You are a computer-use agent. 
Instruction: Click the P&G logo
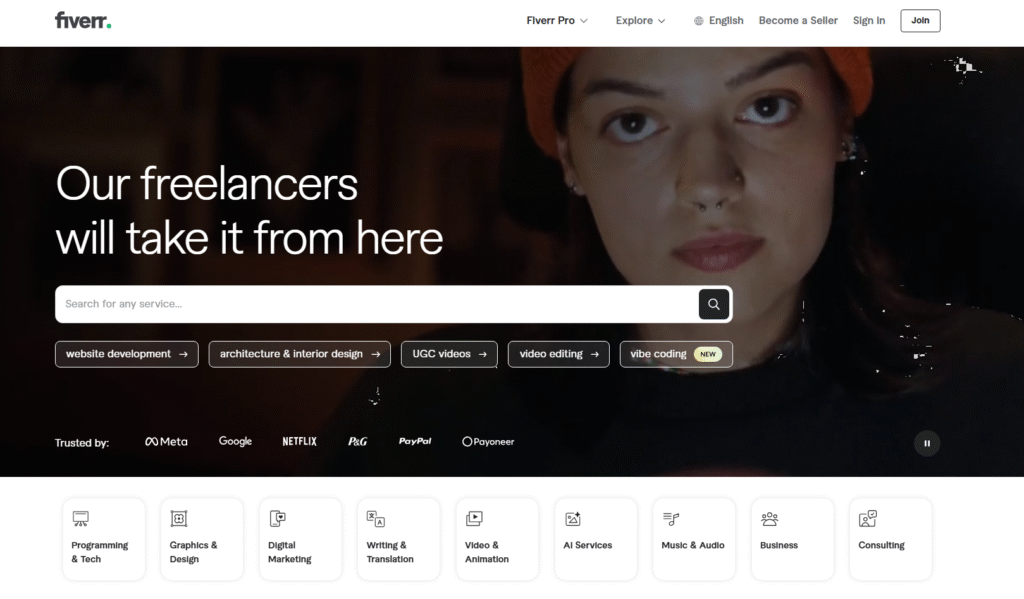click(x=357, y=442)
